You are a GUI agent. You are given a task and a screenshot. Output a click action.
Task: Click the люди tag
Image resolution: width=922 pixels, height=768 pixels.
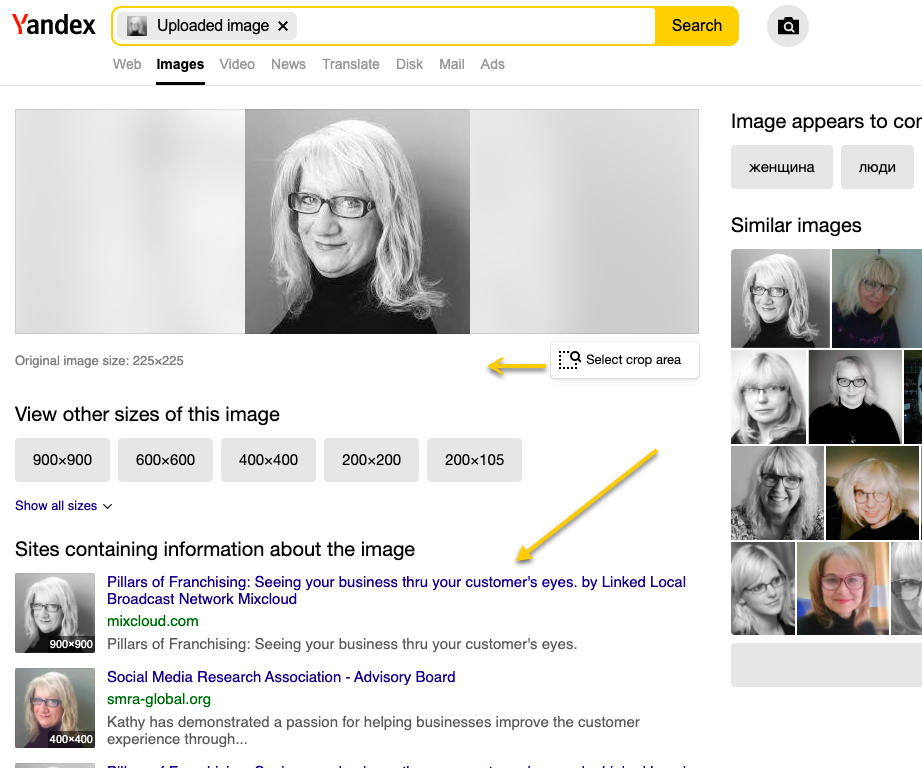(877, 167)
